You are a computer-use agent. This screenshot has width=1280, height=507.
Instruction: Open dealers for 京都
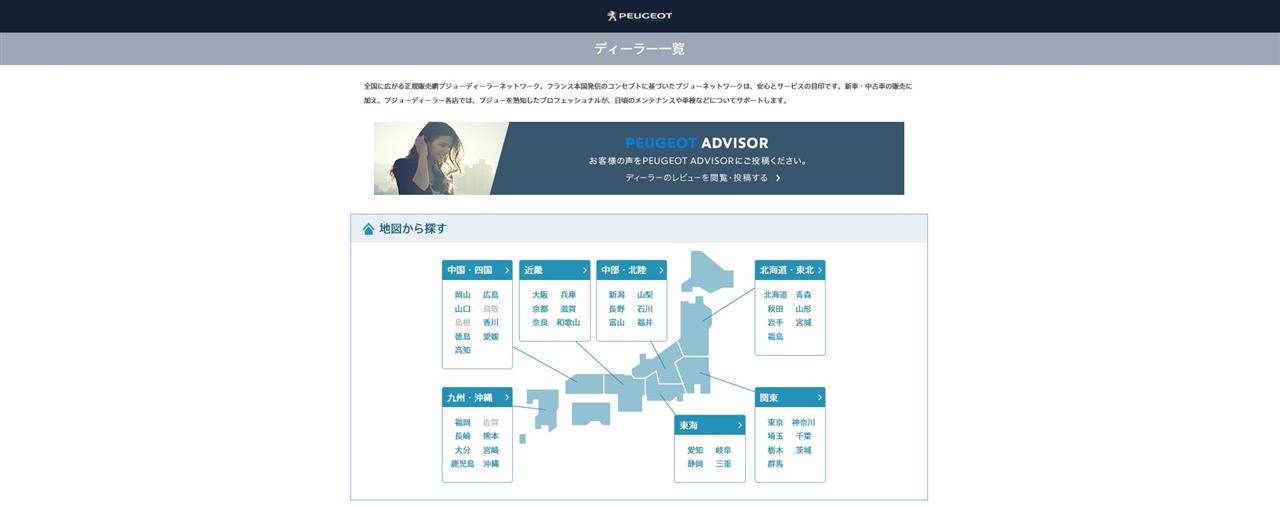540,309
